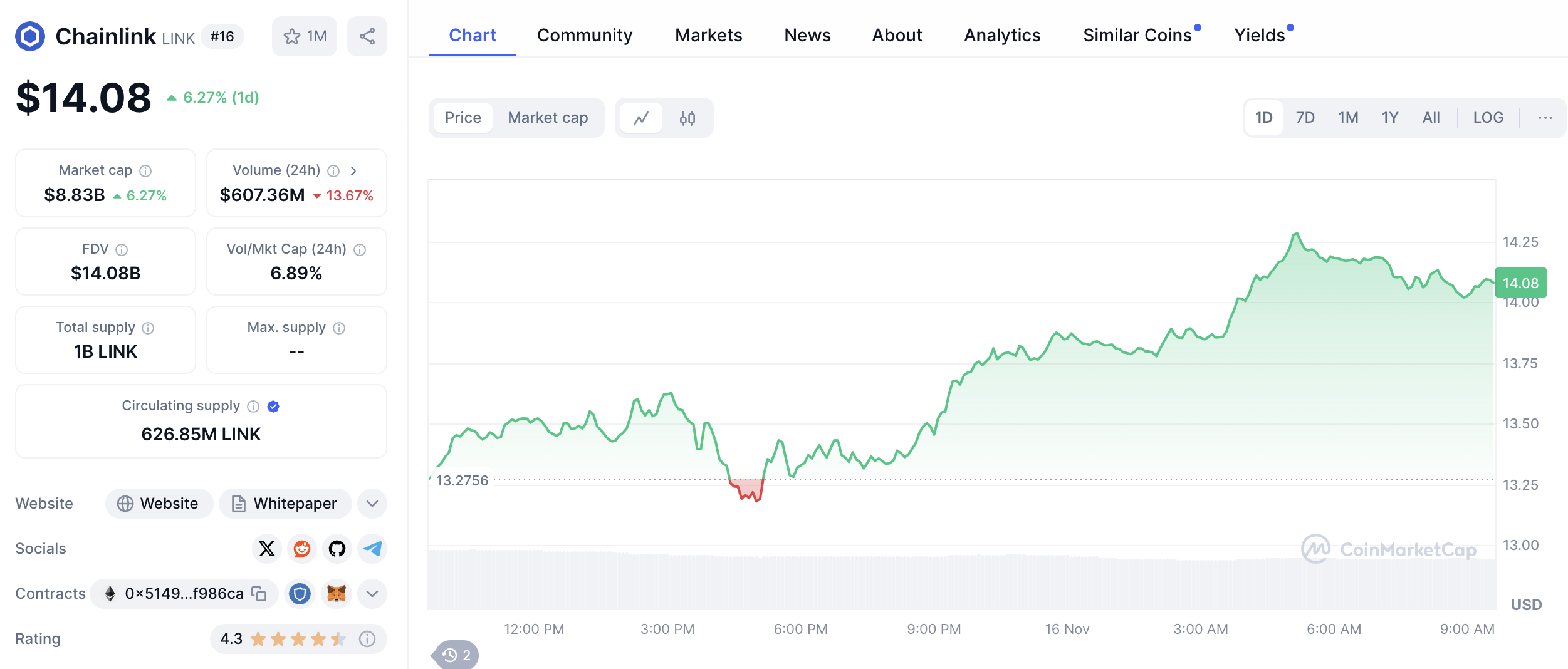Copy the contract address 0x5149...f986ca

[x=259, y=593]
